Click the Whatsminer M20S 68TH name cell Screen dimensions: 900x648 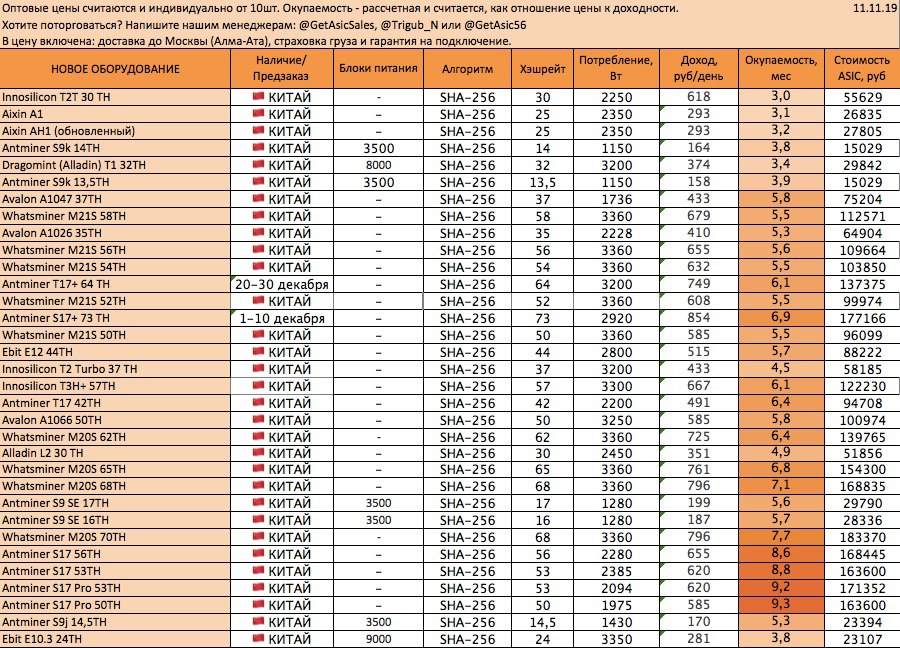tap(115, 486)
